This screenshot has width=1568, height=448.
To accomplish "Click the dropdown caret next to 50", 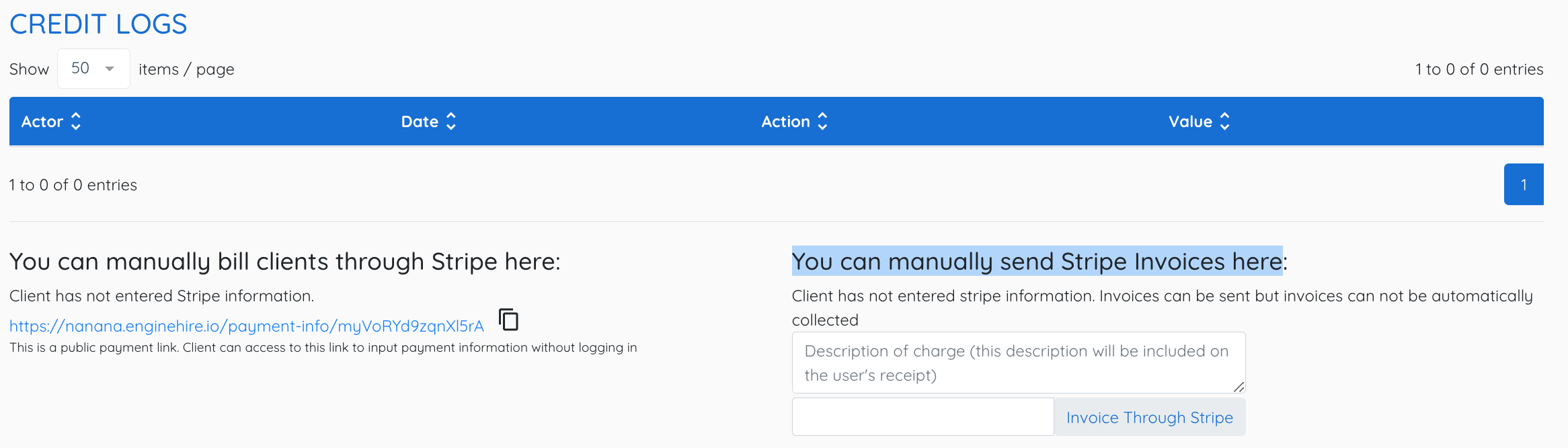I will [110, 69].
